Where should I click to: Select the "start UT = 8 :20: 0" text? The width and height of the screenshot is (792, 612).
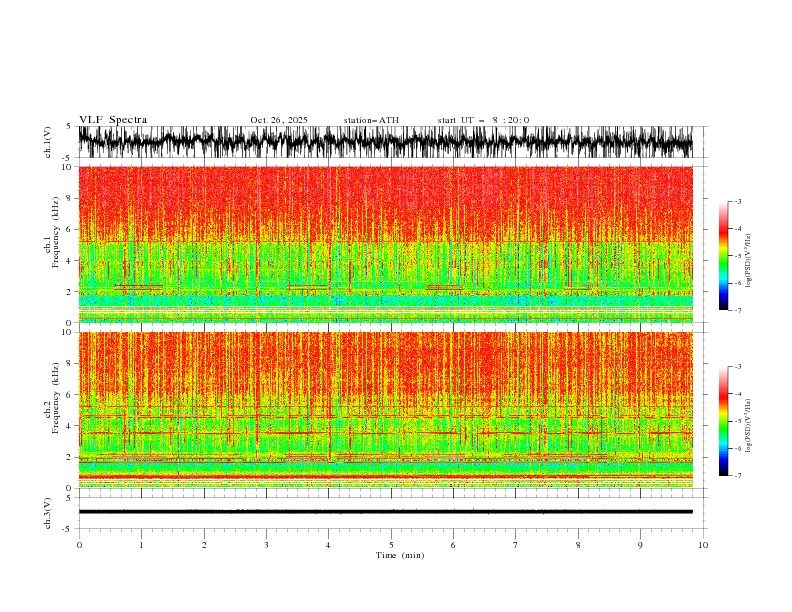pyautogui.click(x=483, y=120)
